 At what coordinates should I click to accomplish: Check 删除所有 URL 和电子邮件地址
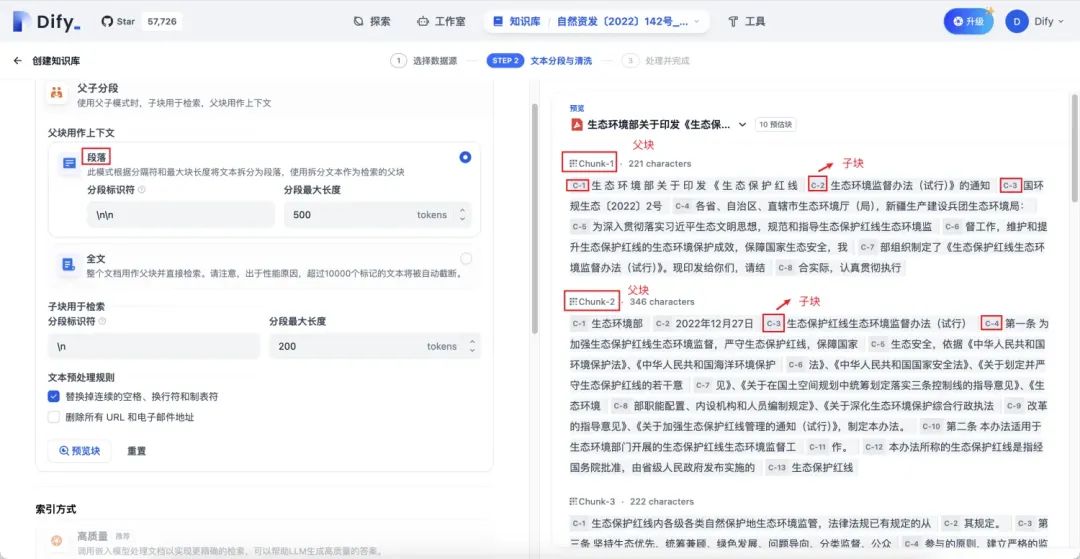coord(54,417)
